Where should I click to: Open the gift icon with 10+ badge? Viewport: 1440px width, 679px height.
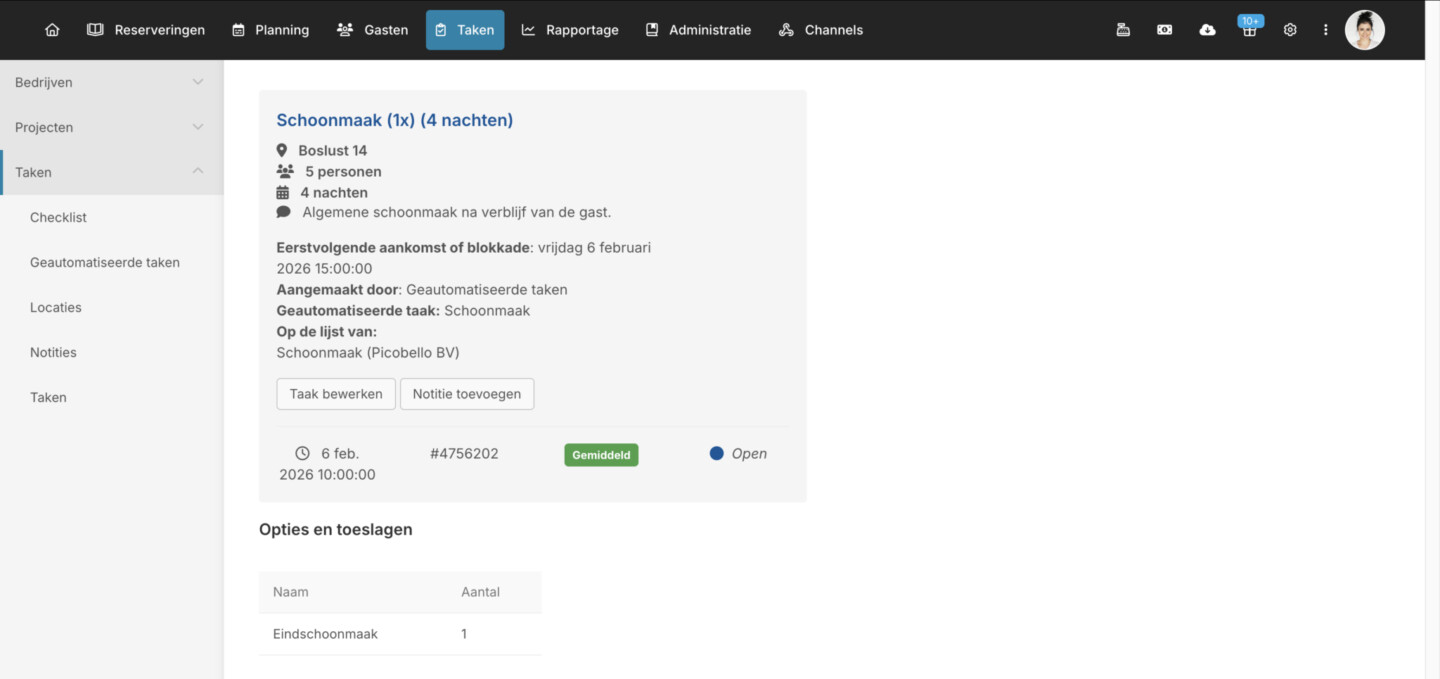[x=1249, y=30]
